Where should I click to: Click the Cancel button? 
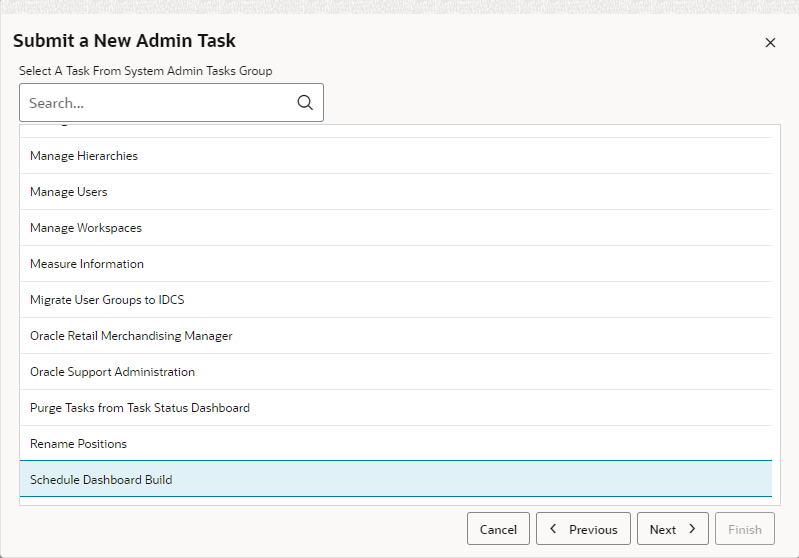click(x=498, y=529)
